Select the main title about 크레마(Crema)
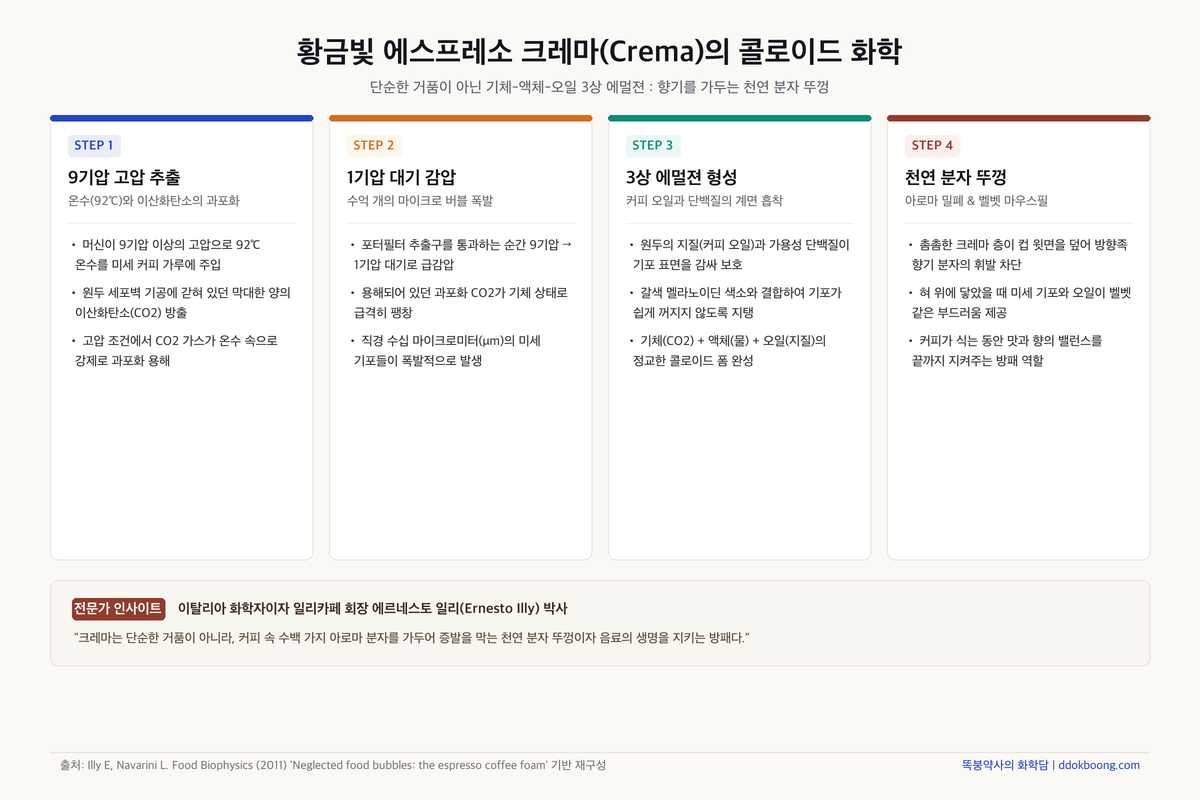The height and width of the screenshot is (800, 1200). (600, 51)
